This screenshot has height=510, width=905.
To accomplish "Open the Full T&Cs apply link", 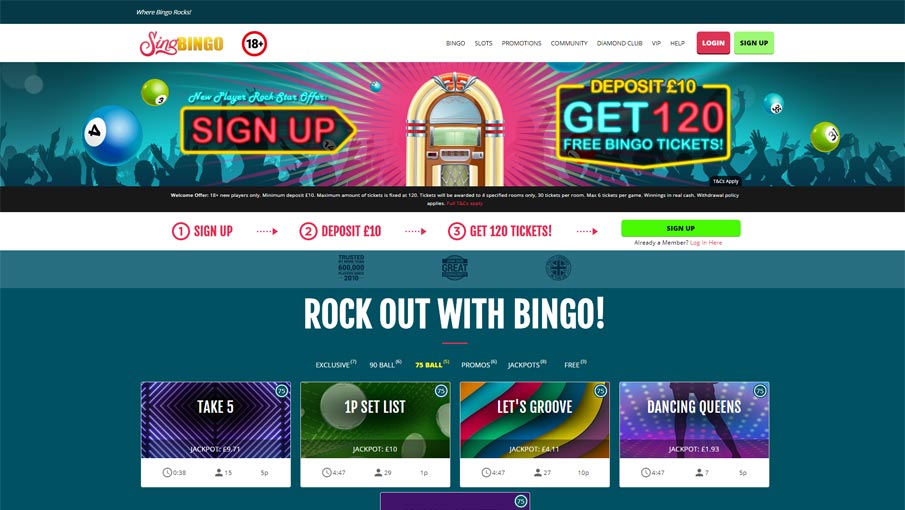I will pyautogui.click(x=465, y=203).
